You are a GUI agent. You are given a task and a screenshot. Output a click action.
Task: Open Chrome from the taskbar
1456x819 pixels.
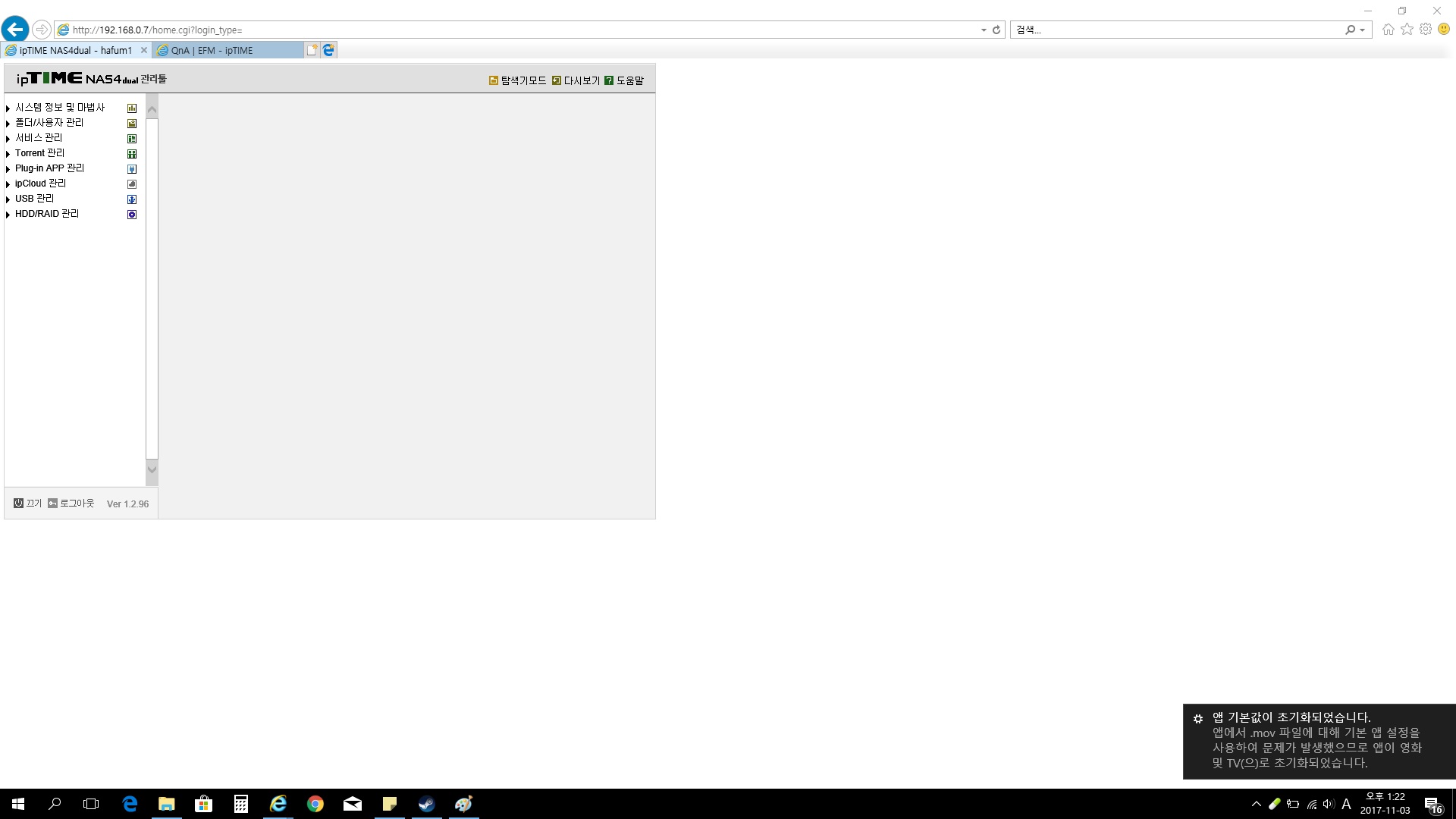pos(315,804)
